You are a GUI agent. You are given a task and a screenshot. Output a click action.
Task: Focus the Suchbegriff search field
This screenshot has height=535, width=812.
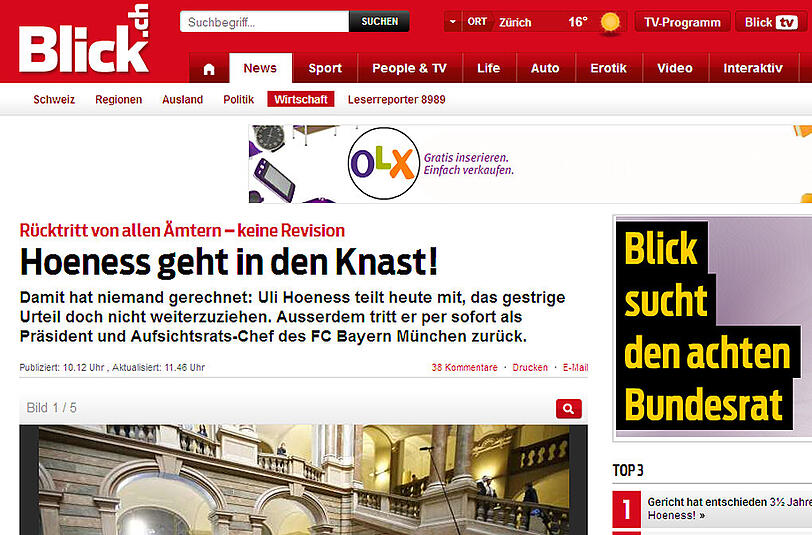click(x=265, y=22)
